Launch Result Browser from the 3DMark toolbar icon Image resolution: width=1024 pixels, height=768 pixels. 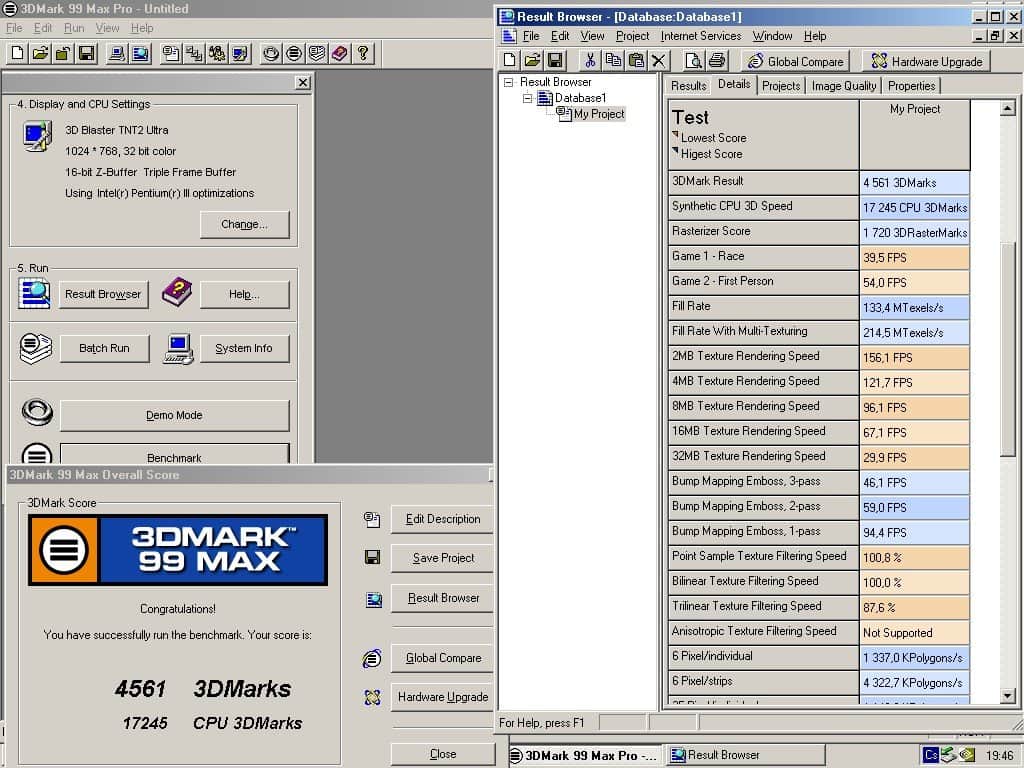140,53
